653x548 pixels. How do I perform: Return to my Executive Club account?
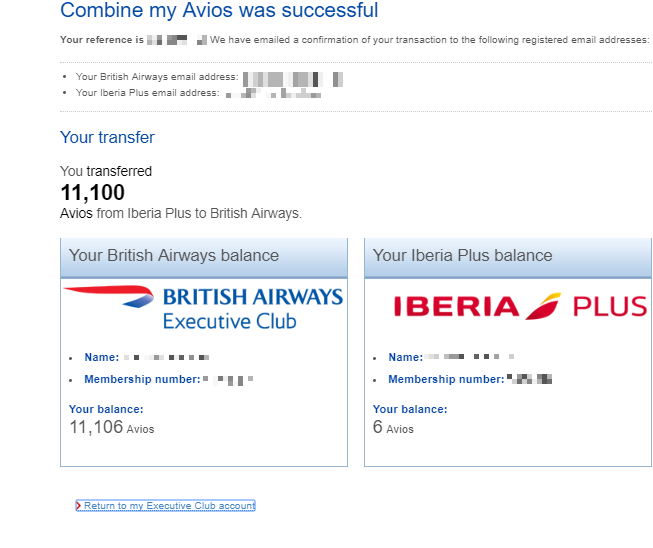coord(169,506)
